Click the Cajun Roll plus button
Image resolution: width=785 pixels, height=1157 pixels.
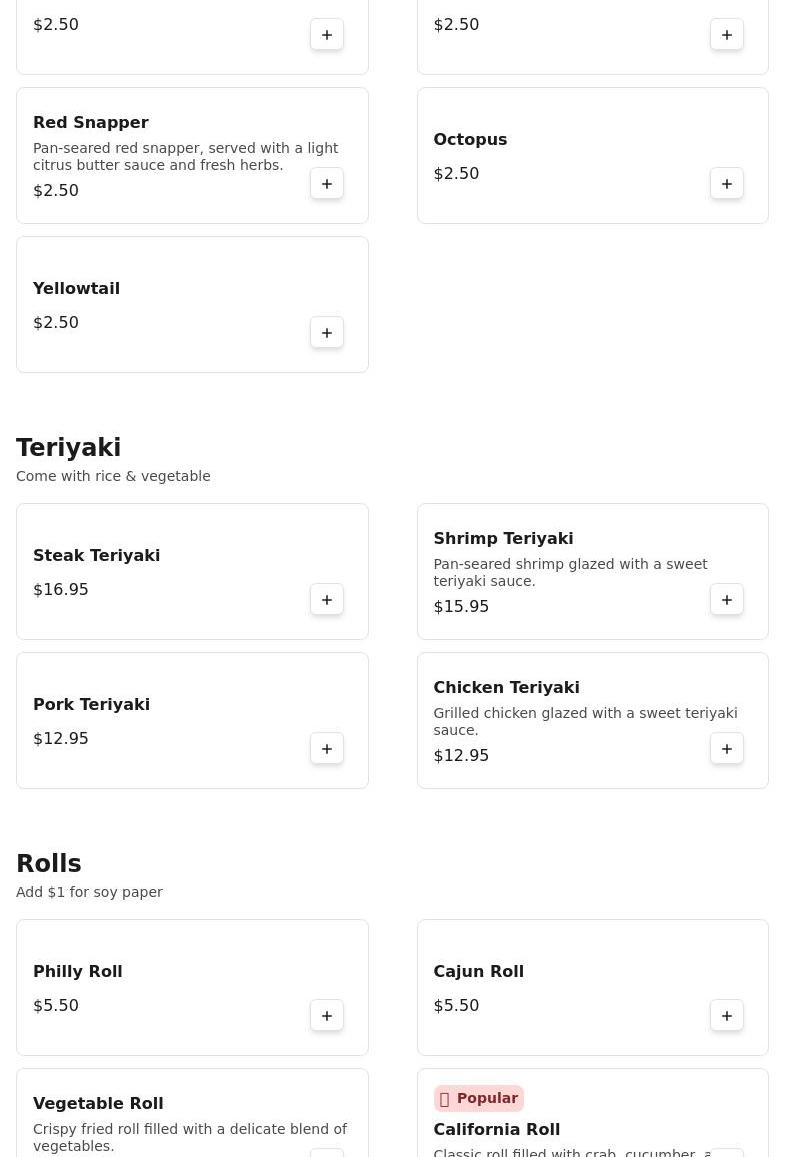pyautogui.click(x=727, y=1016)
